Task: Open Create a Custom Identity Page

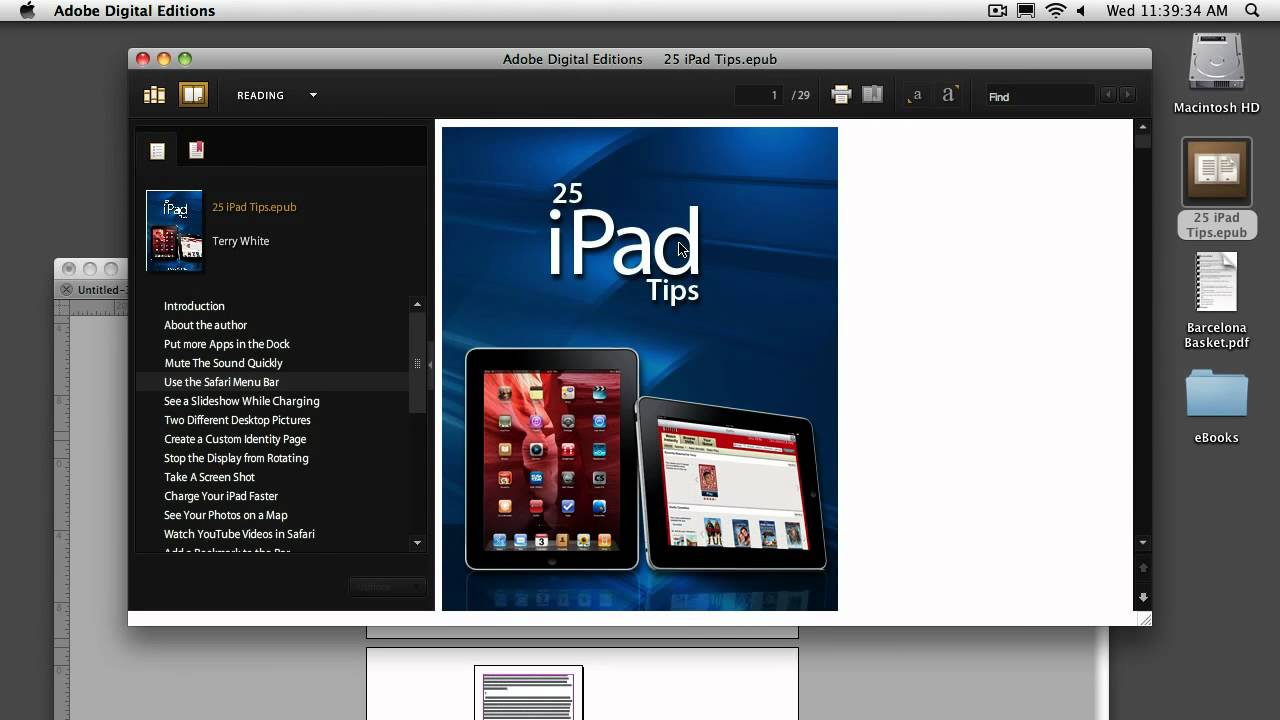Action: pos(235,439)
